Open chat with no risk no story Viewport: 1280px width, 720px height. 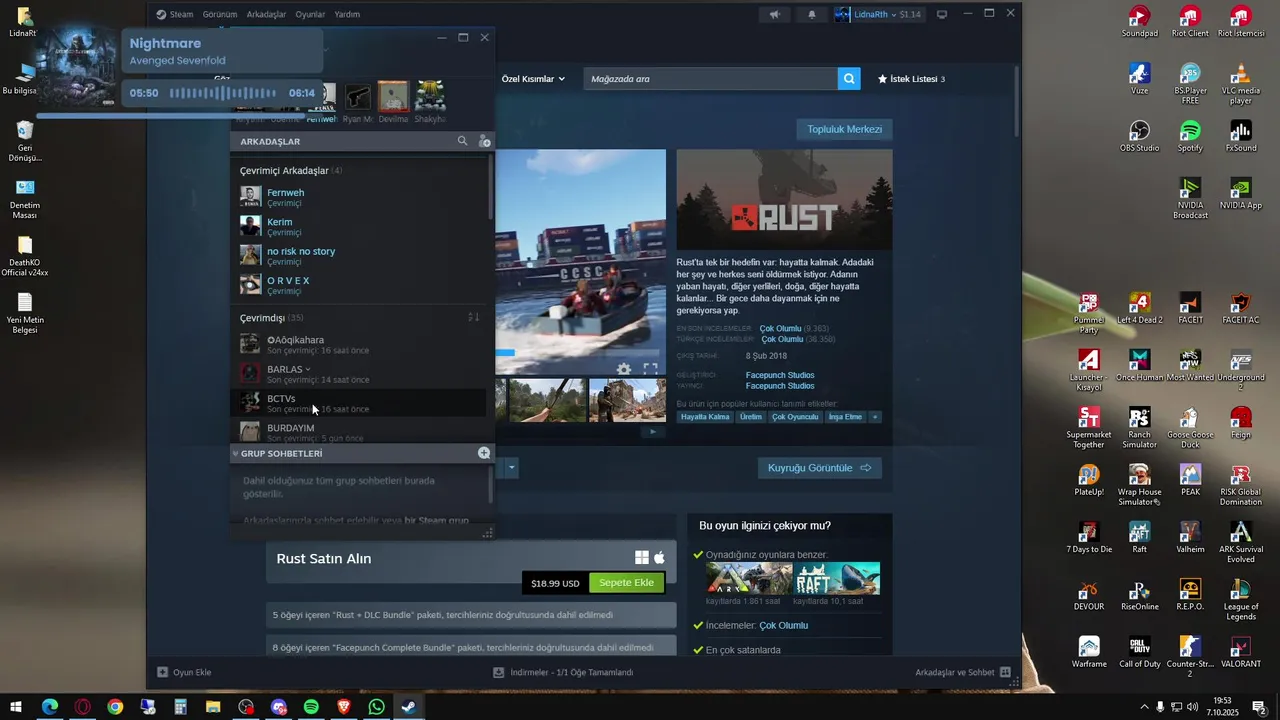coord(362,255)
